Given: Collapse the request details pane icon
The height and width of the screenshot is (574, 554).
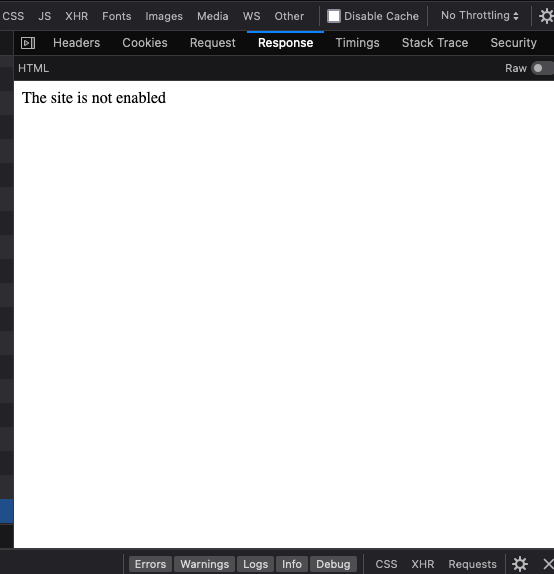Looking at the screenshot, I should (x=28, y=43).
